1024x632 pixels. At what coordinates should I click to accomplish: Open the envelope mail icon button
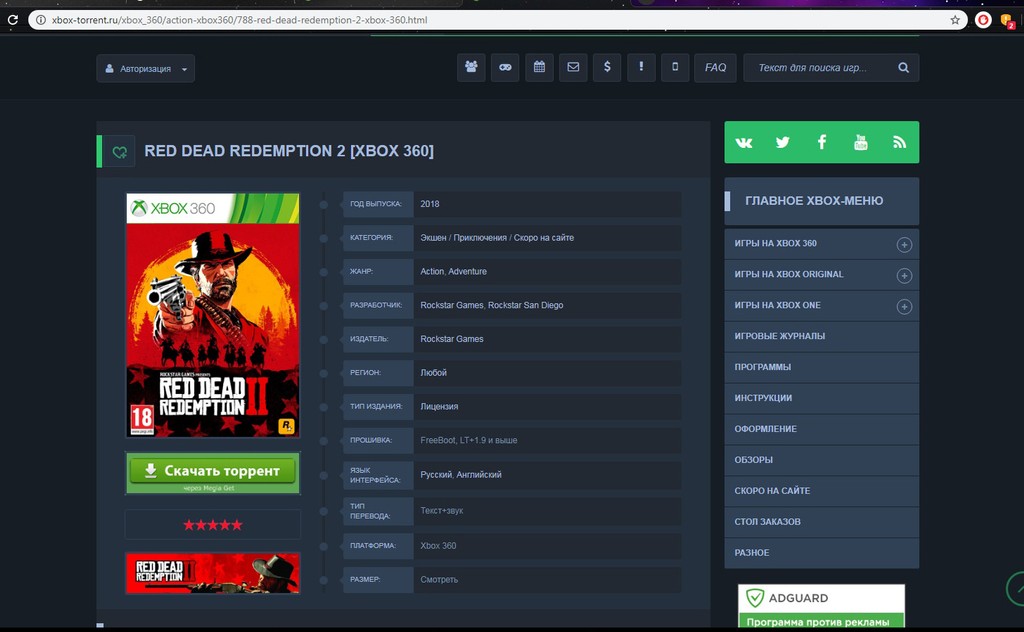click(x=573, y=67)
